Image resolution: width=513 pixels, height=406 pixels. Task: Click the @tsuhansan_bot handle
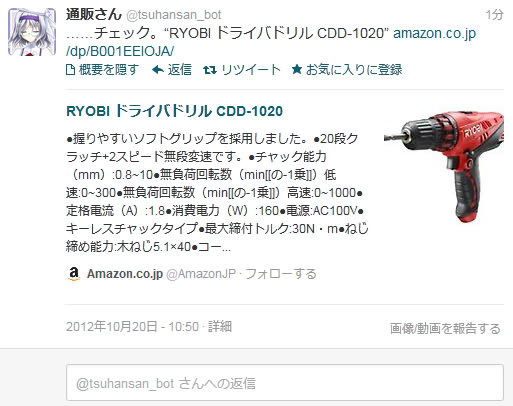point(174,15)
